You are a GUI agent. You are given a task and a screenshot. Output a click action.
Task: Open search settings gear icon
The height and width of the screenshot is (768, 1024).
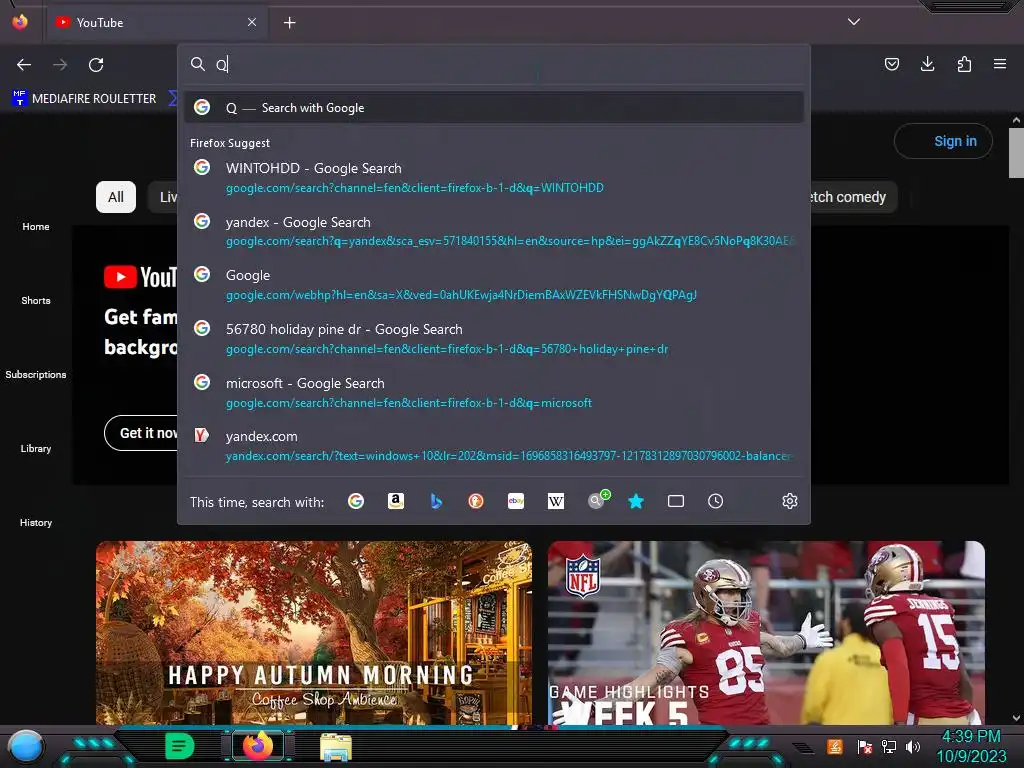[x=790, y=501]
